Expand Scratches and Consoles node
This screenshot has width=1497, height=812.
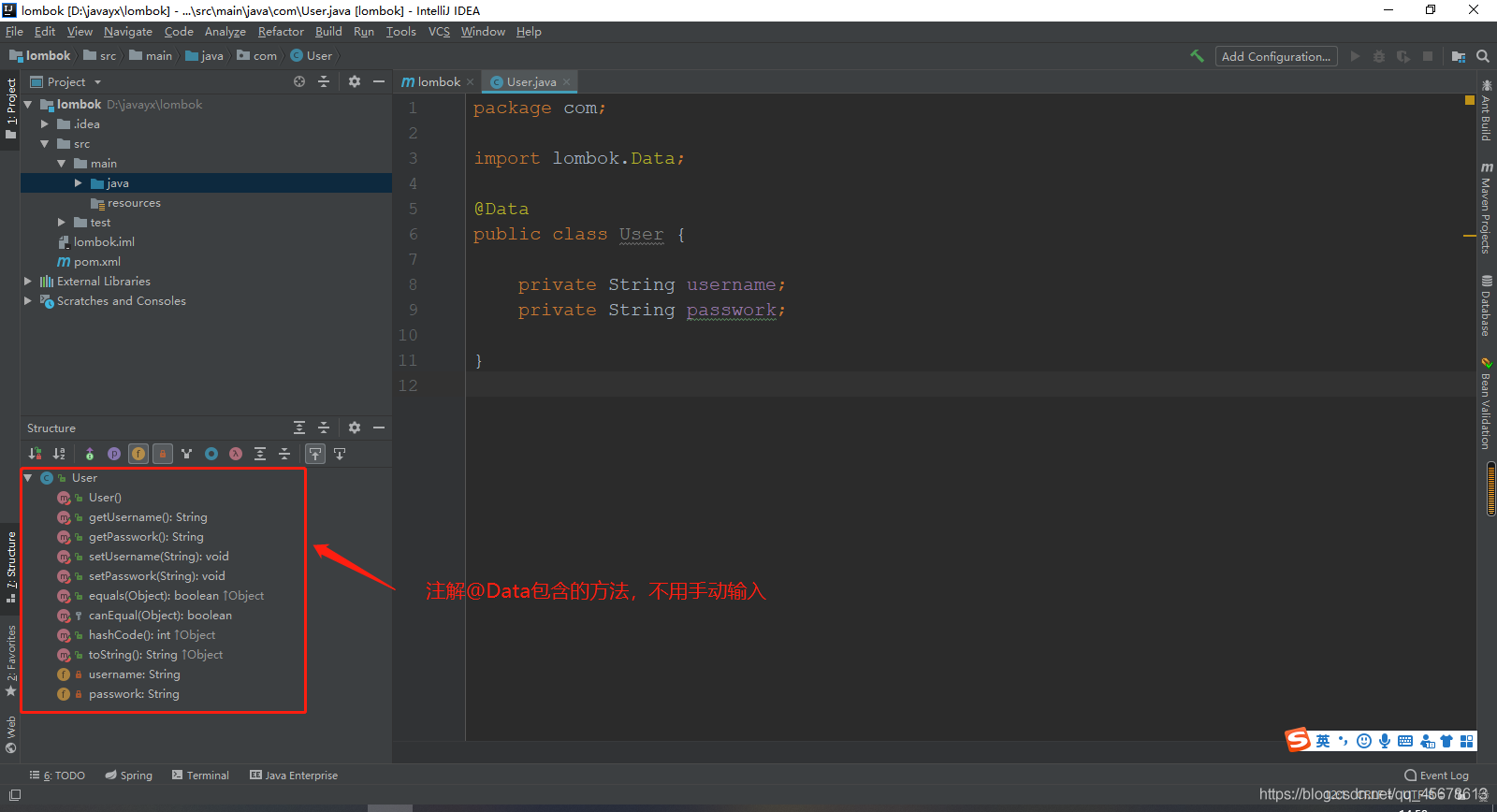pos(28,301)
